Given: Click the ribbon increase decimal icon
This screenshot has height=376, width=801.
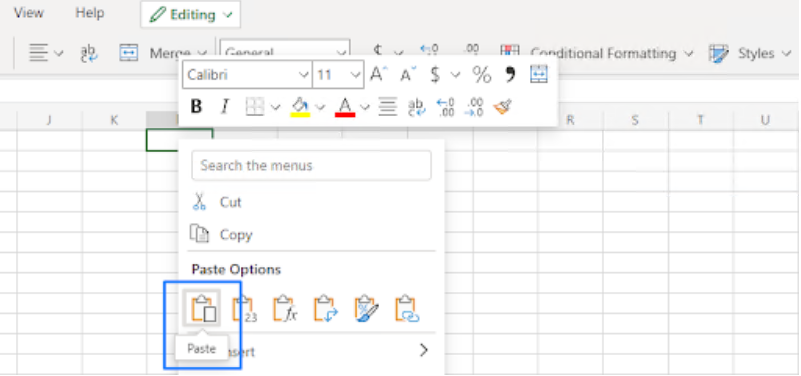Looking at the screenshot, I should point(429,50).
